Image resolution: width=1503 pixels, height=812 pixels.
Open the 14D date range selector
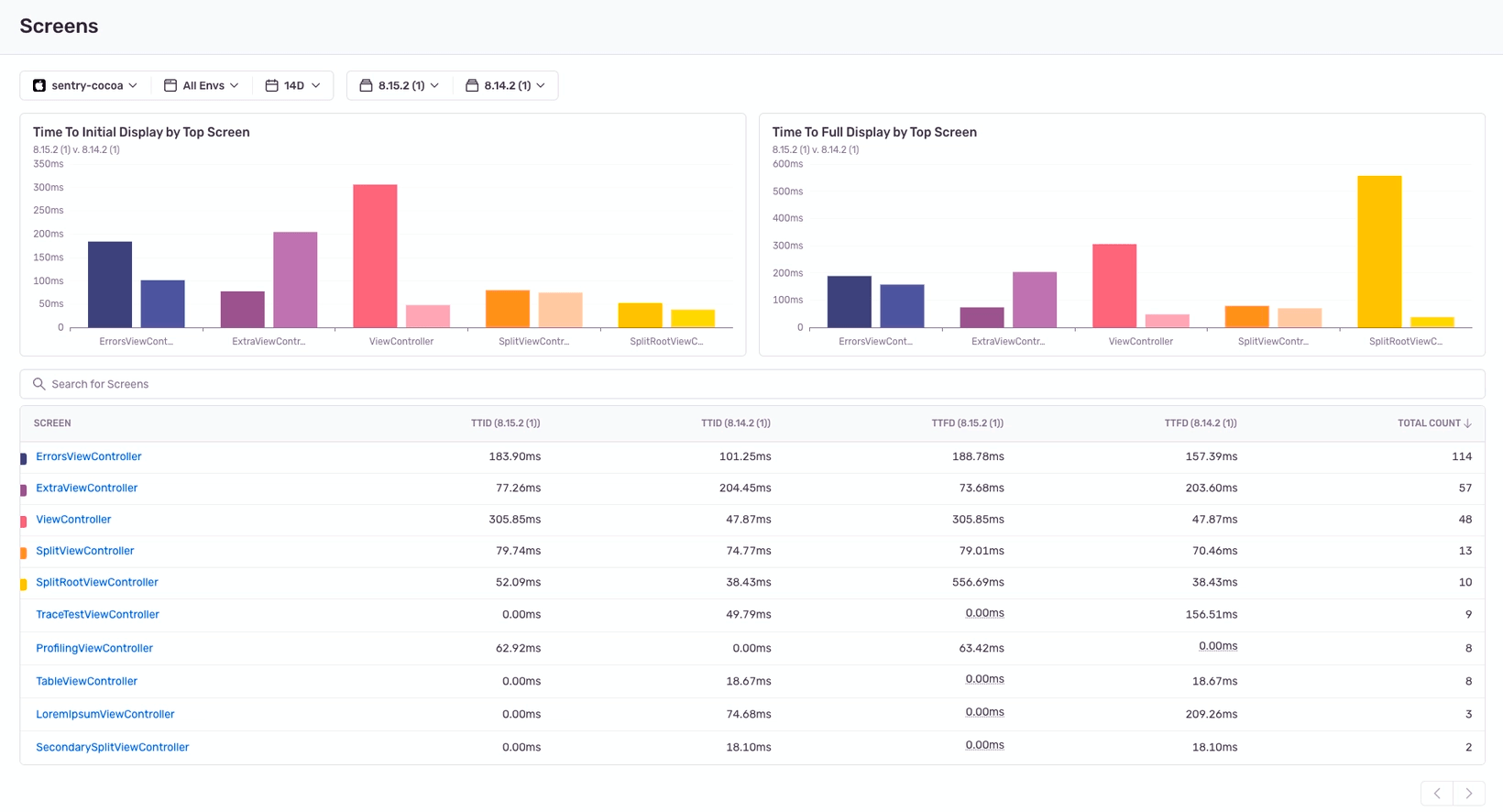293,85
